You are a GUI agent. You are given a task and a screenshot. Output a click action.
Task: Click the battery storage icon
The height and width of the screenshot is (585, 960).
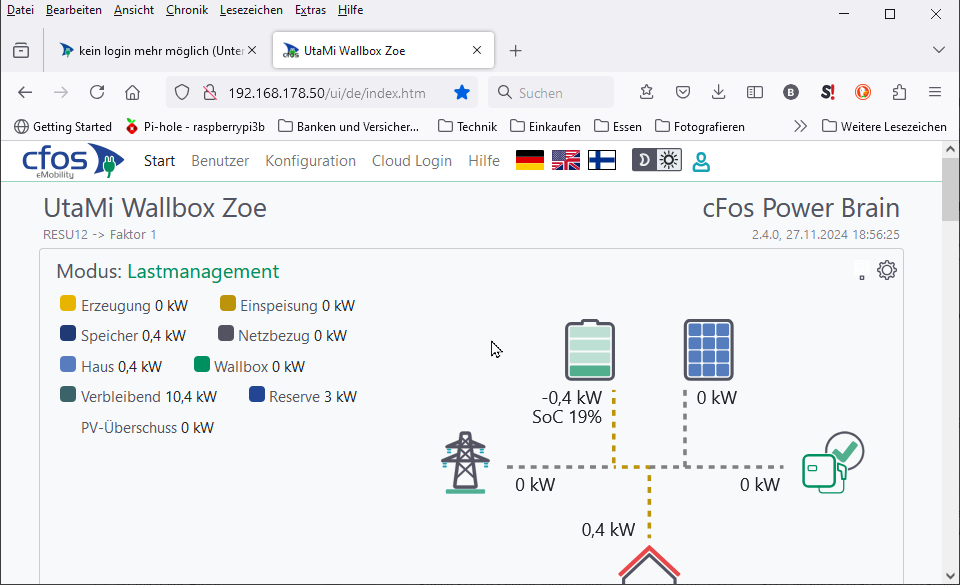[x=590, y=350]
